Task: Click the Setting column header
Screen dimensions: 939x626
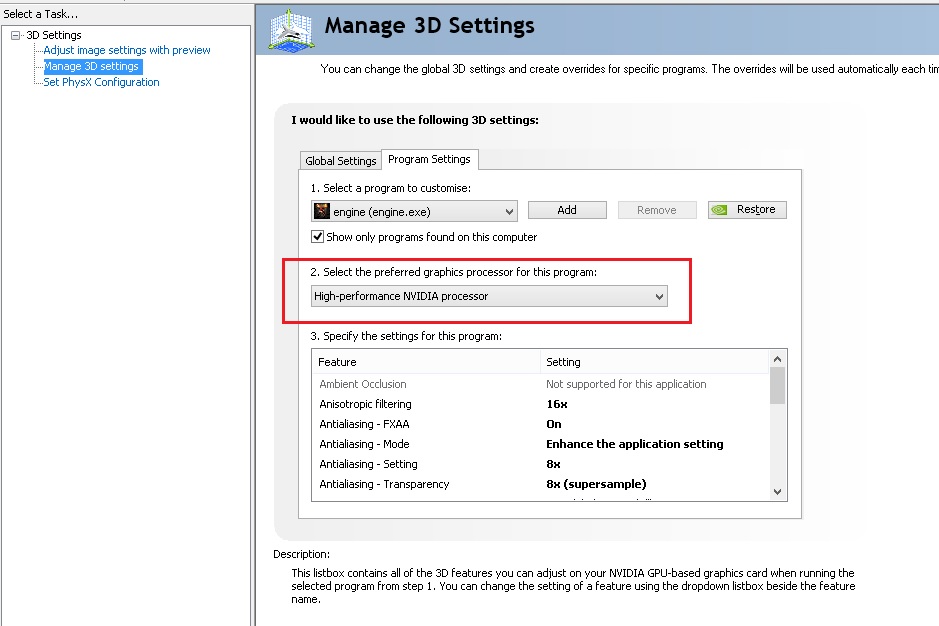Action: [655, 362]
